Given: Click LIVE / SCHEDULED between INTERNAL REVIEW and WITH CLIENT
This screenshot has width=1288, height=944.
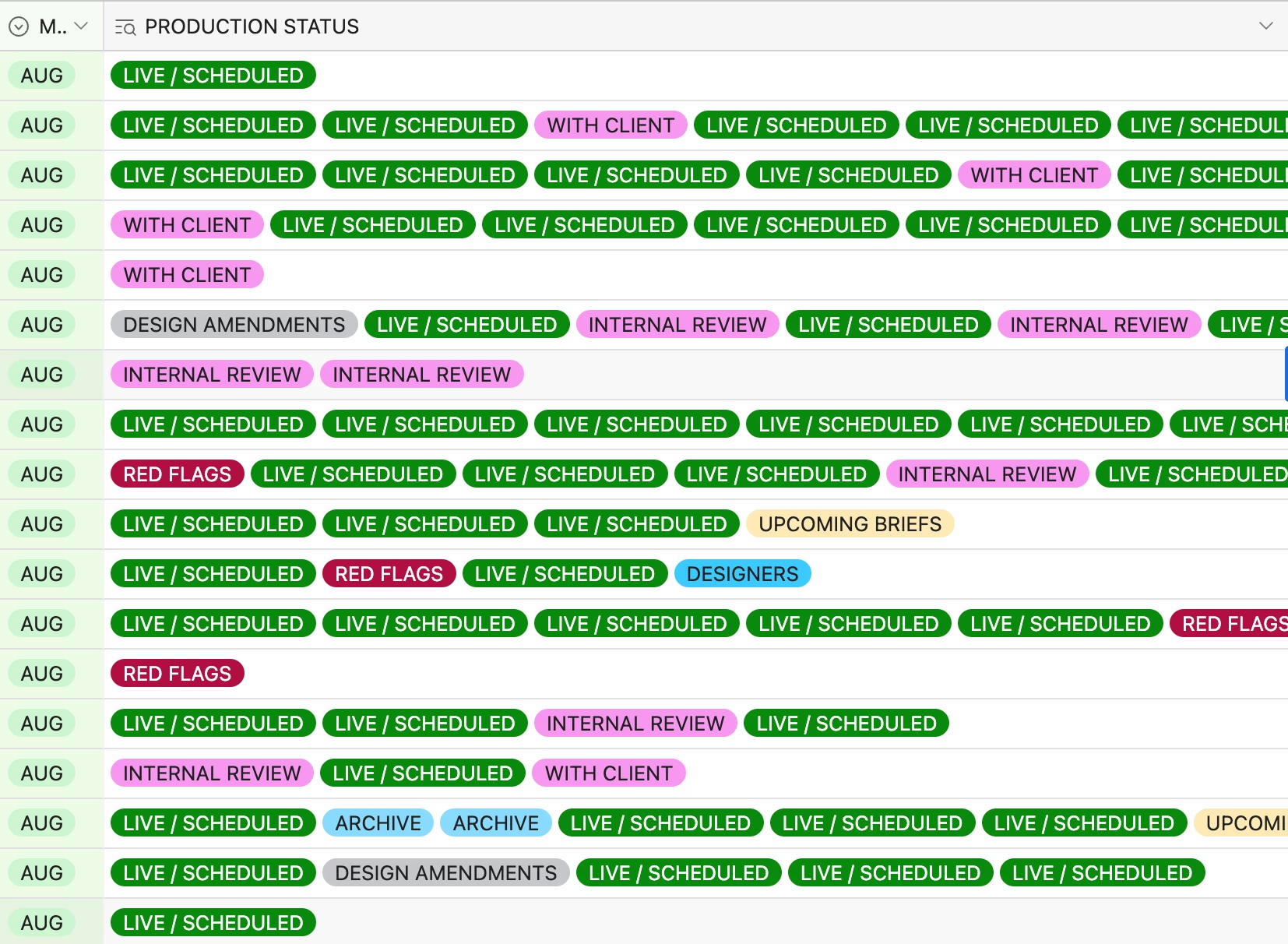Looking at the screenshot, I should click(423, 773).
